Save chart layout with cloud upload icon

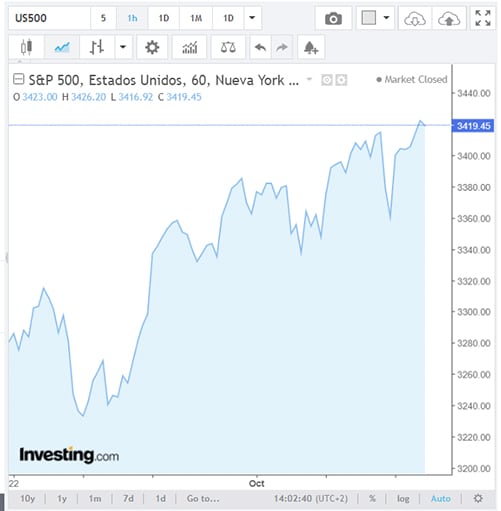[449, 18]
